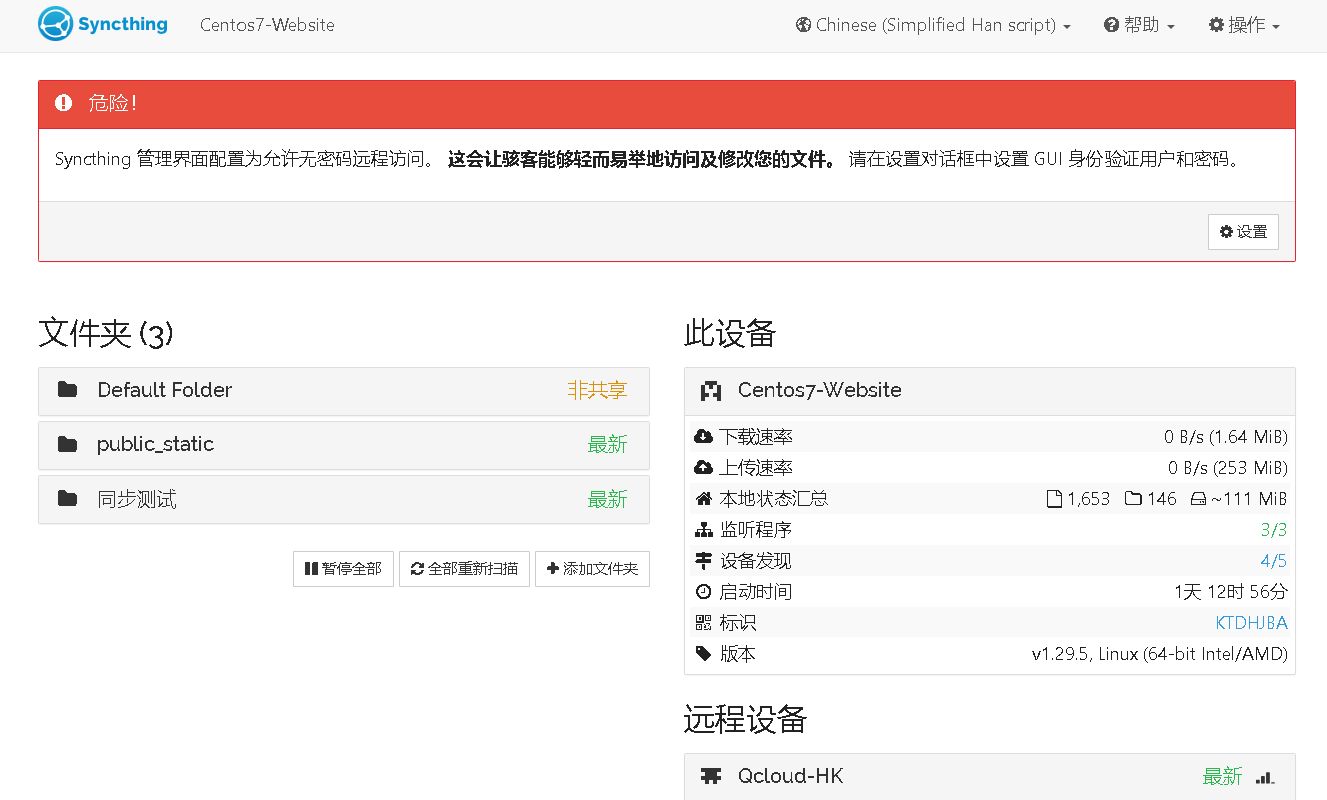
Task: Click the Qcloud-HK device identicon
Action: tap(711, 776)
